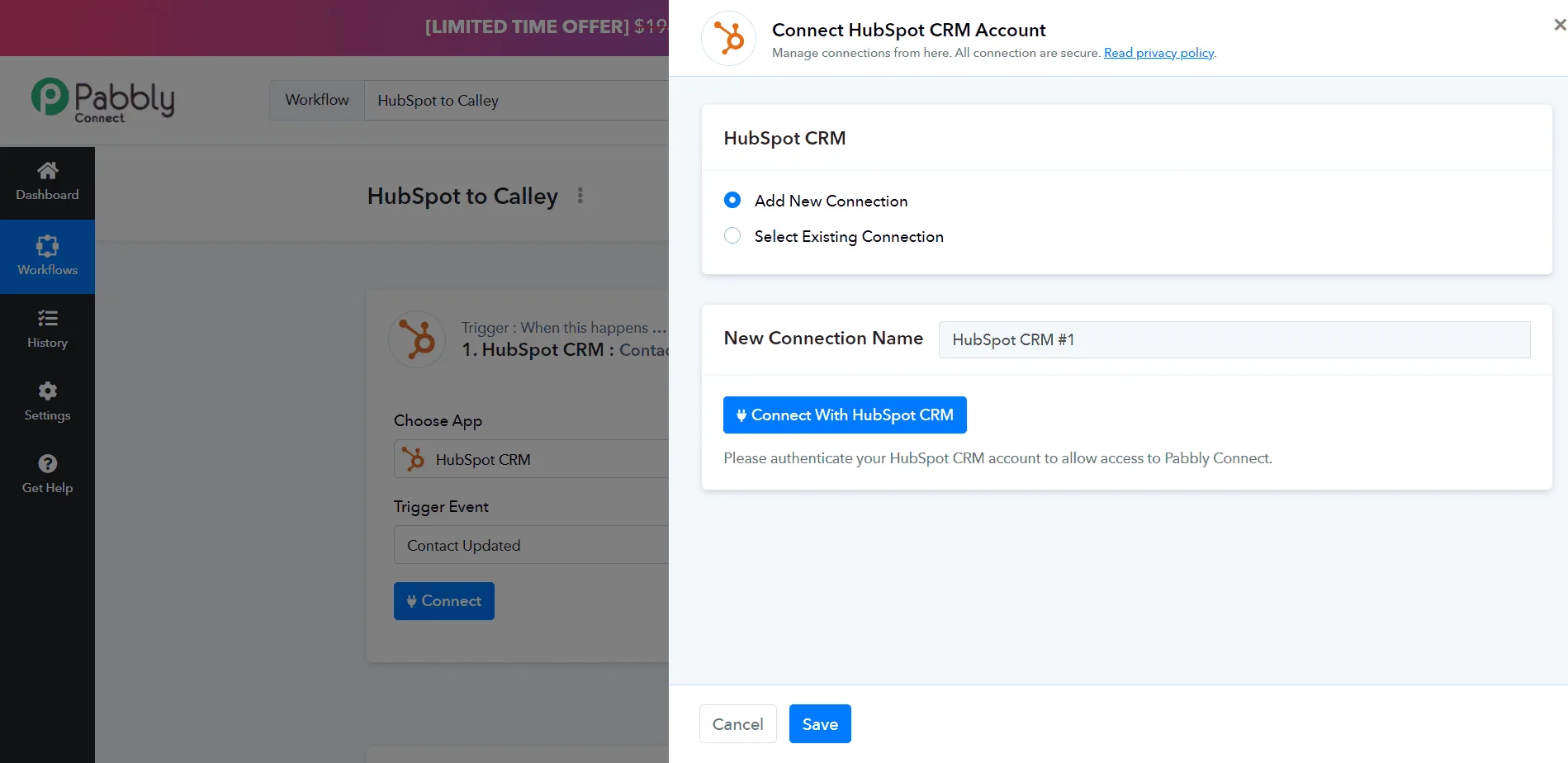This screenshot has height=763, width=1568.
Task: Click the 'HubSpot to Calley' page title
Action: tap(462, 197)
